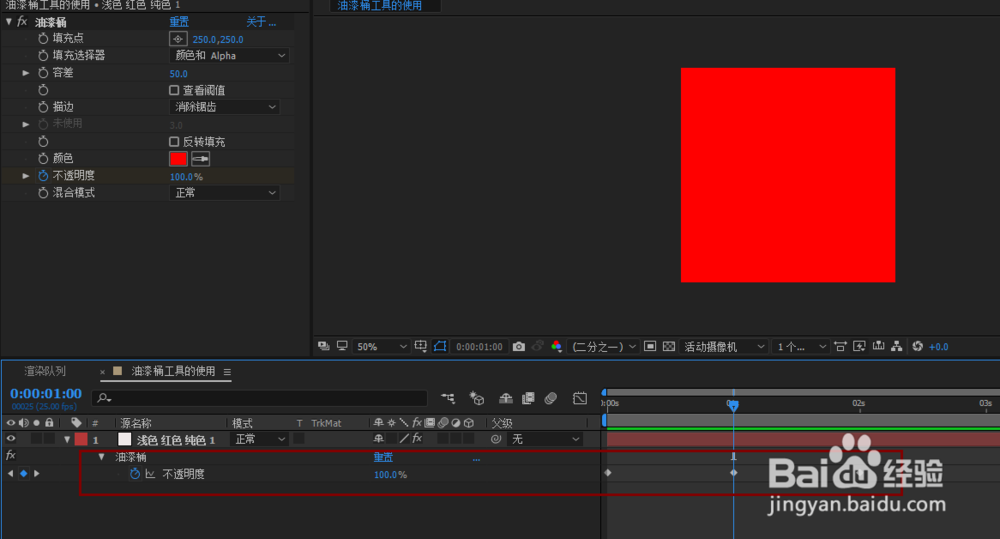Viewport: 1000px width, 539px height.
Task: Go to next keyframe arrow
Action: pos(37,473)
